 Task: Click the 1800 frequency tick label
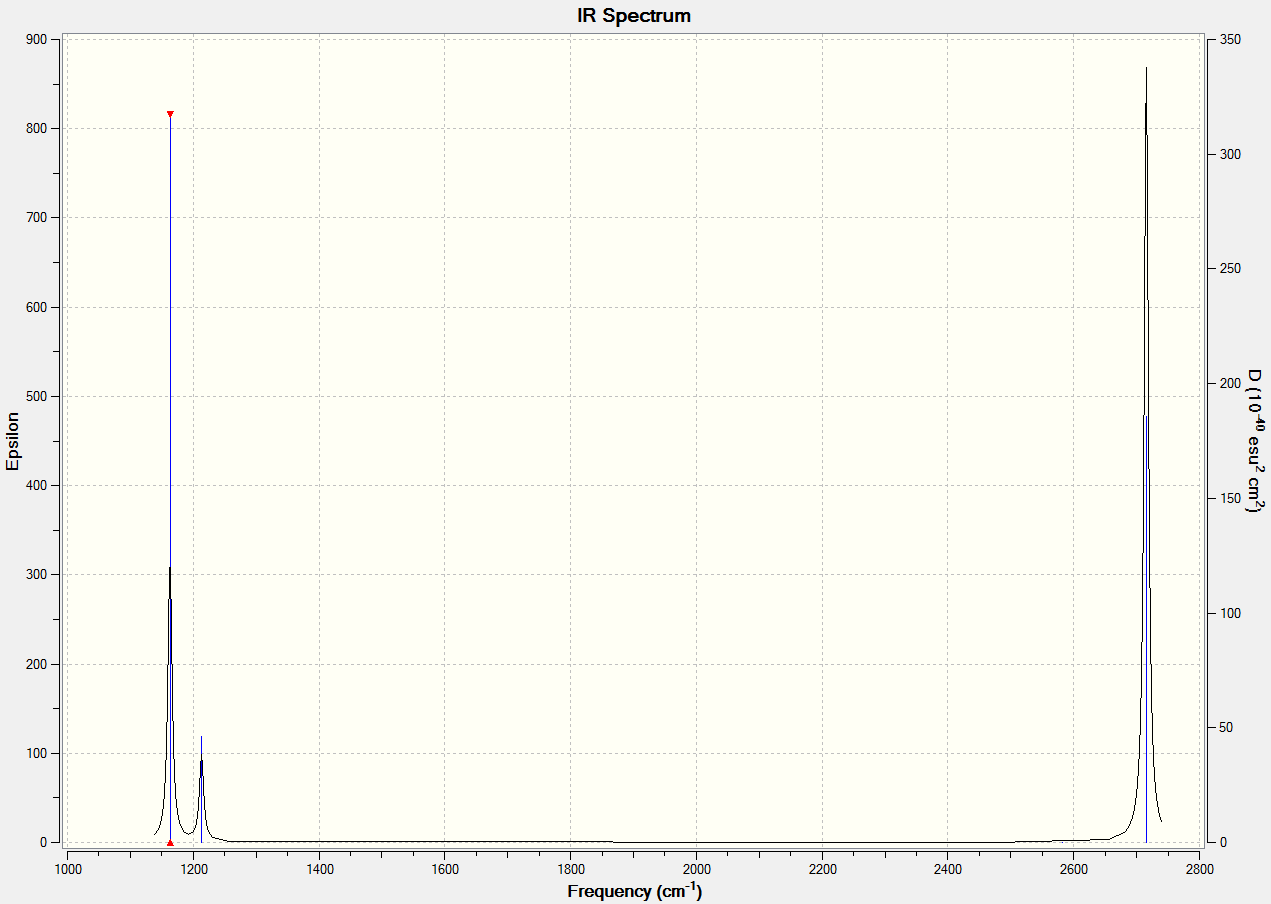tap(571, 868)
